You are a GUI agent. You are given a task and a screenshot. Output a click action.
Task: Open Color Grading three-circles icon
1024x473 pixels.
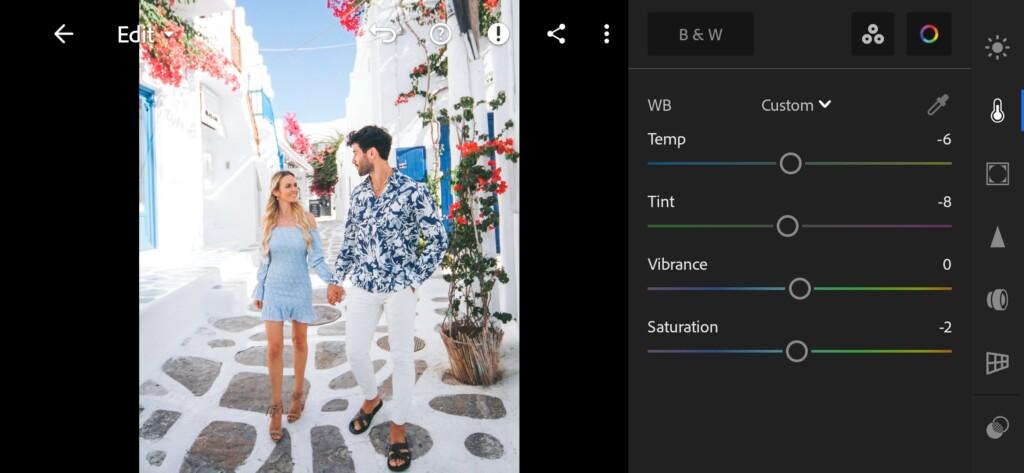(x=872, y=34)
